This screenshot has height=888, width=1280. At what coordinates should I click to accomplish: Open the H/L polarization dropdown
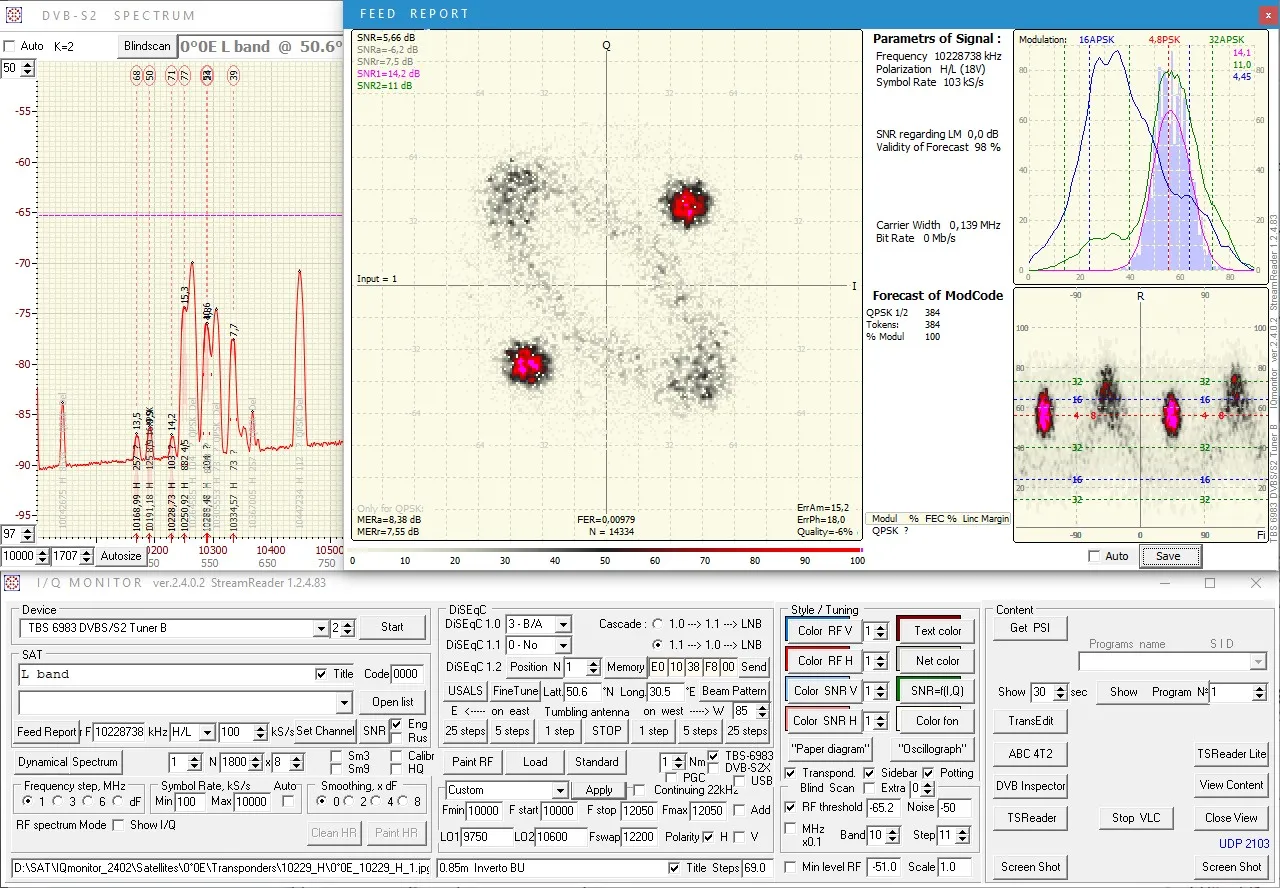pyautogui.click(x=207, y=732)
